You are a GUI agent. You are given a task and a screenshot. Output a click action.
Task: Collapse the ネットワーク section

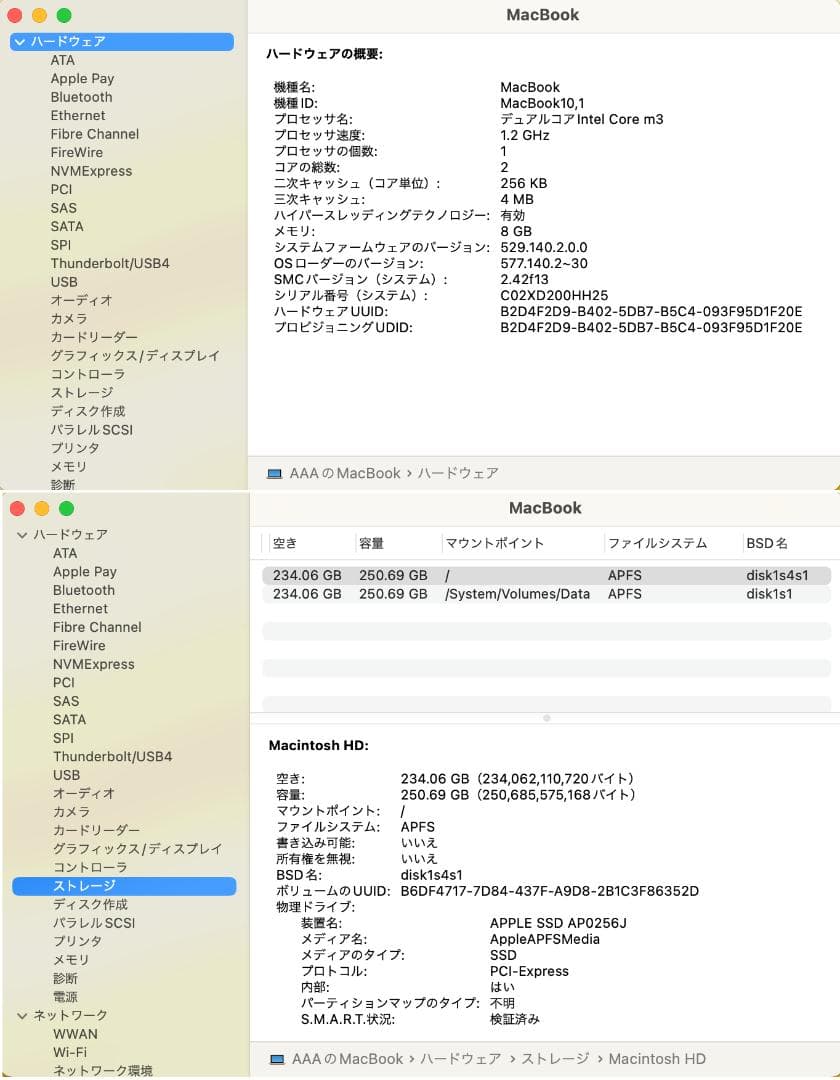click(x=22, y=1015)
